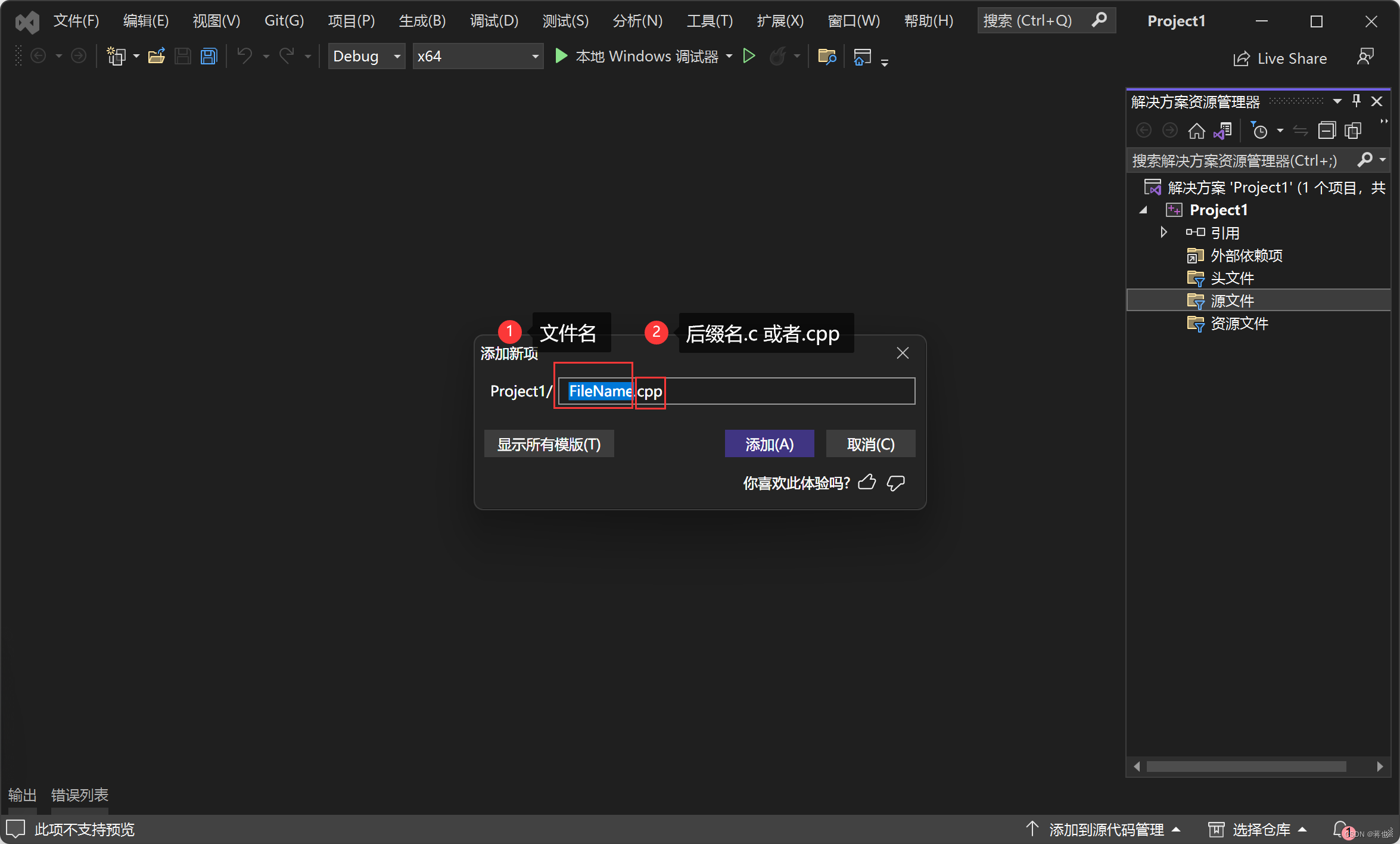Switch to the 错误列表 tab
The width and height of the screenshot is (1400, 844).
coord(79,795)
